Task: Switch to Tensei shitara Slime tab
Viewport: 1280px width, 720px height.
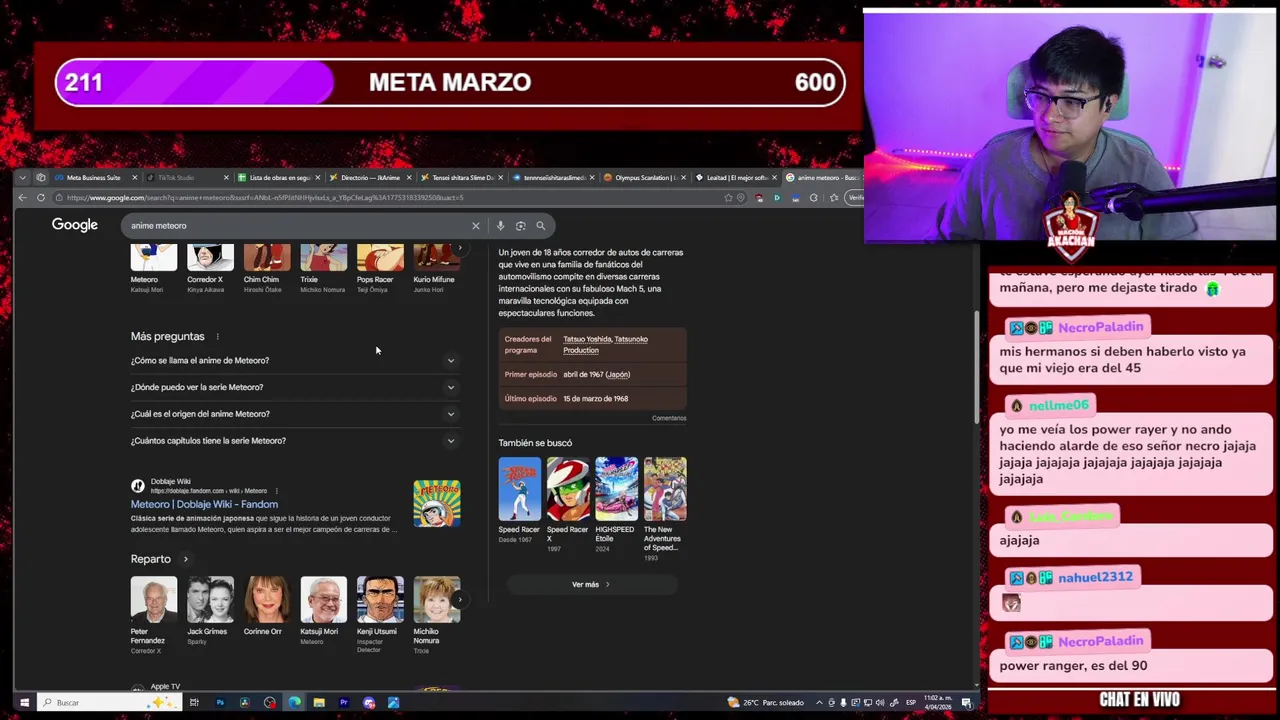Action: (462, 178)
